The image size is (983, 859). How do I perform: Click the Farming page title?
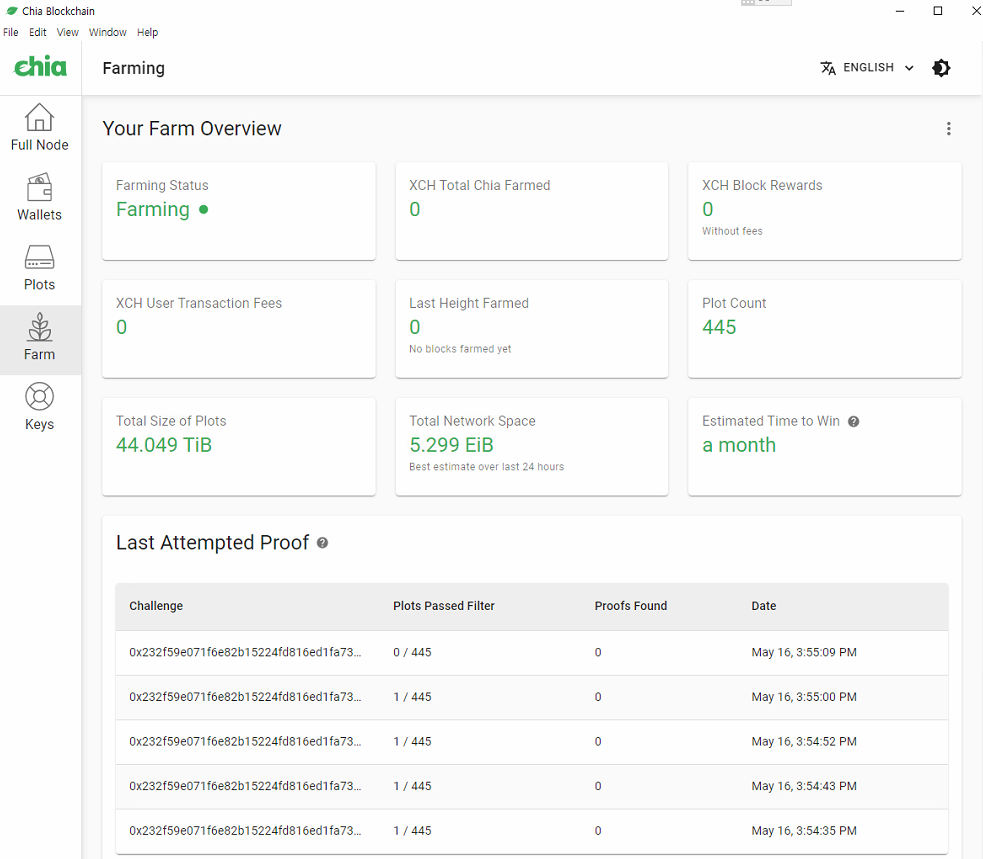pyautogui.click(x=134, y=68)
